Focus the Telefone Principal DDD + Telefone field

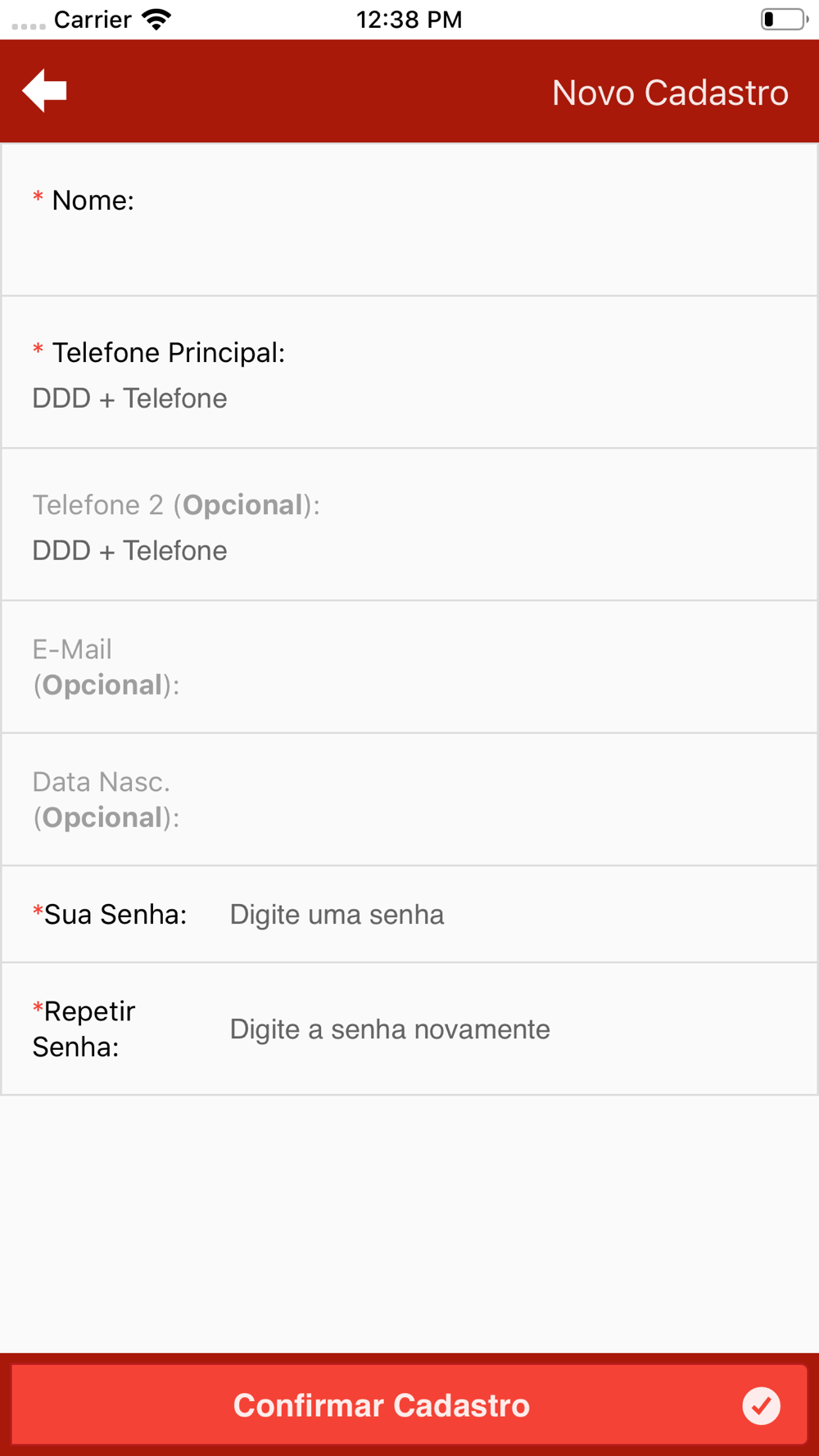[409, 399]
